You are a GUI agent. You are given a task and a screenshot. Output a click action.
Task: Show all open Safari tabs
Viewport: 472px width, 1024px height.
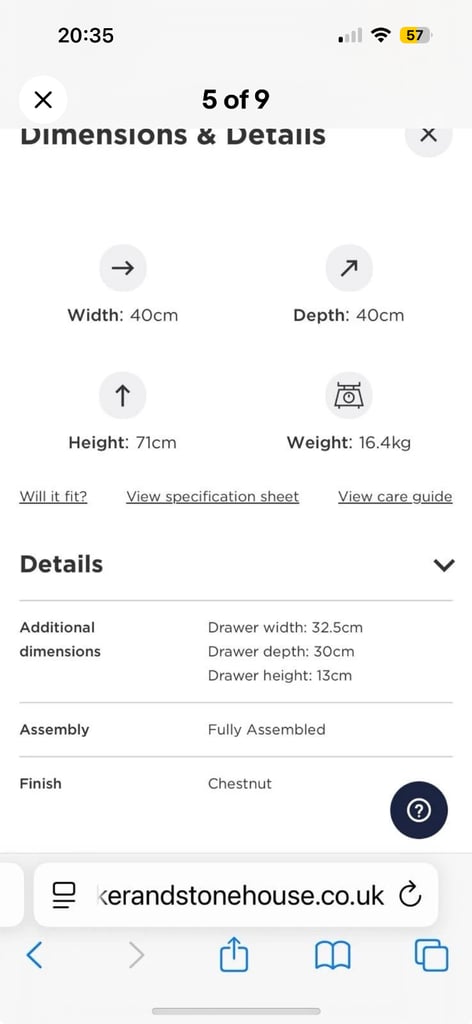coord(432,956)
